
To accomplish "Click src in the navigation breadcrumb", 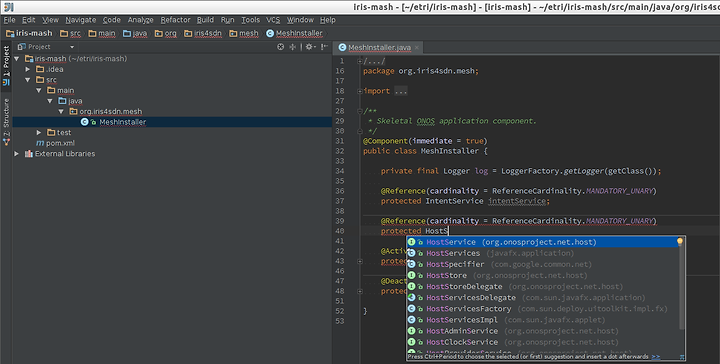I will pyautogui.click(x=70, y=33).
